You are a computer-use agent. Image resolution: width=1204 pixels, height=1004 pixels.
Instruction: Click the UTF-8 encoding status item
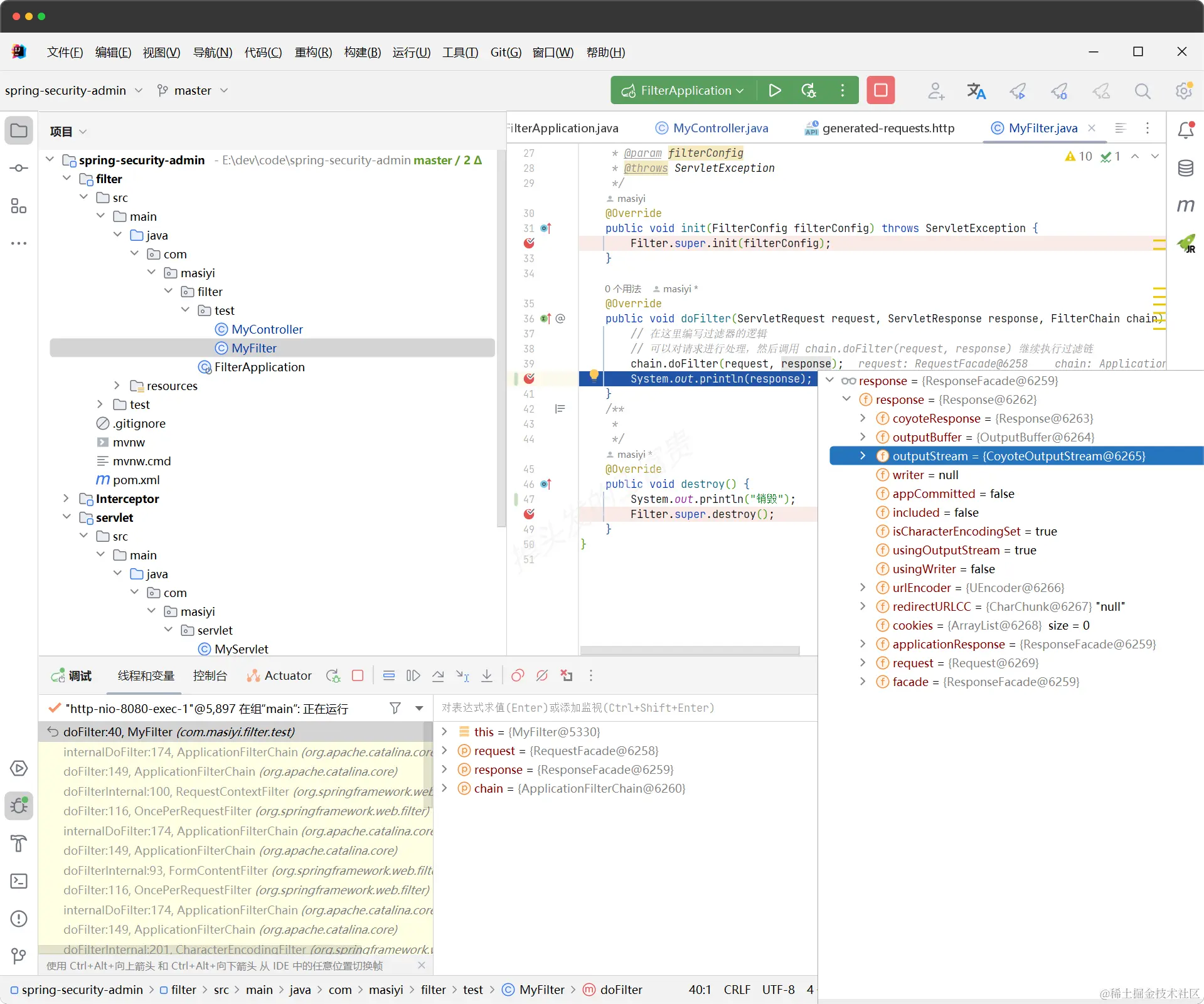(778, 990)
